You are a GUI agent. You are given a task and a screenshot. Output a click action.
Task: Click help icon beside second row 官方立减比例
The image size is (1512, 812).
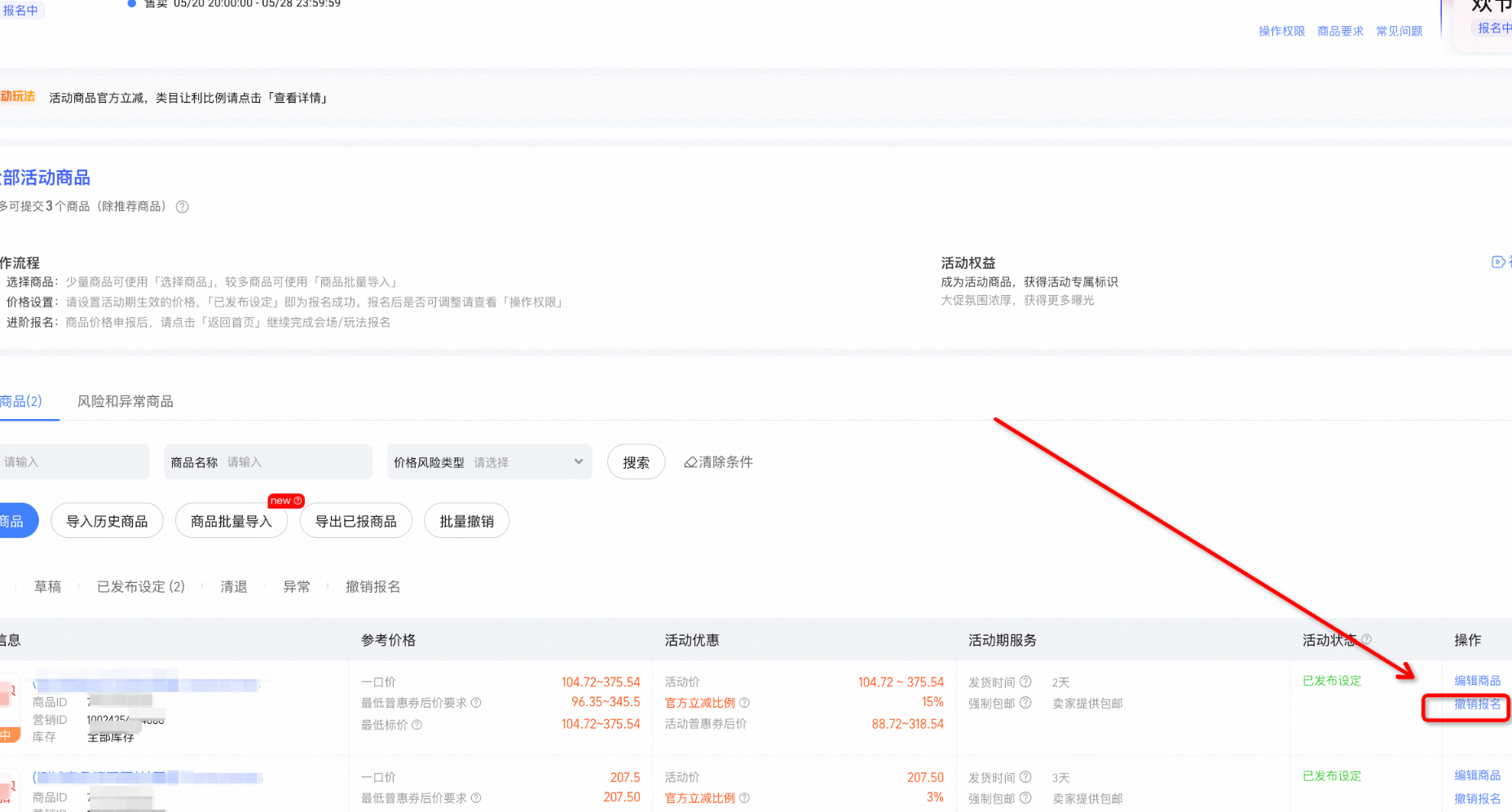tap(744, 798)
